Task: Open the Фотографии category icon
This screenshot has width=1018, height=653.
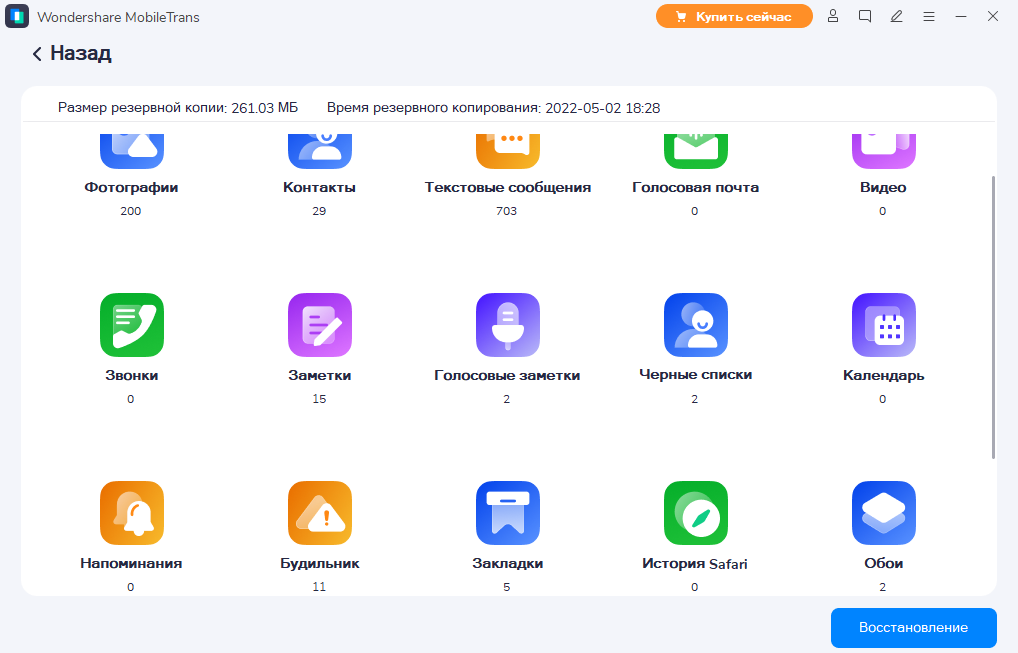Action: [x=132, y=151]
